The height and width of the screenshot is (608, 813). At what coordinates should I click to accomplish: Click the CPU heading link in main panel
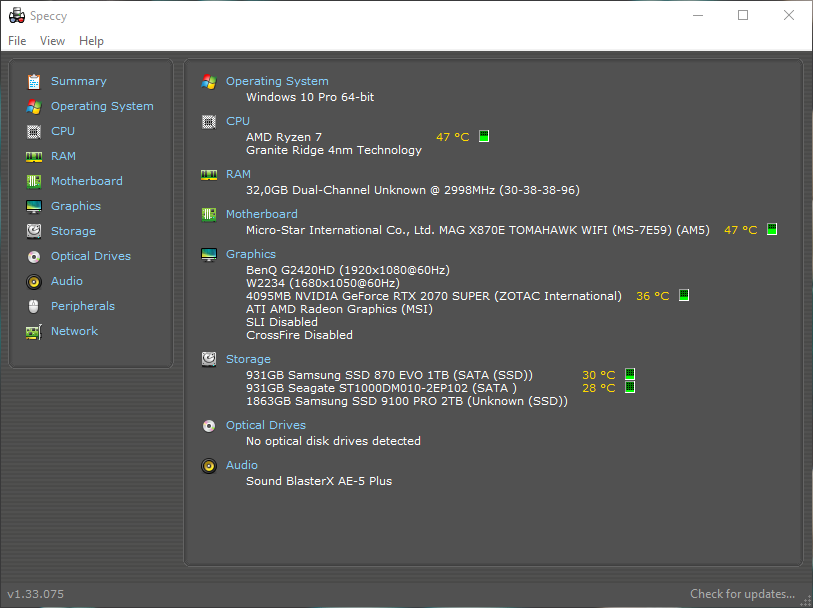pos(238,121)
